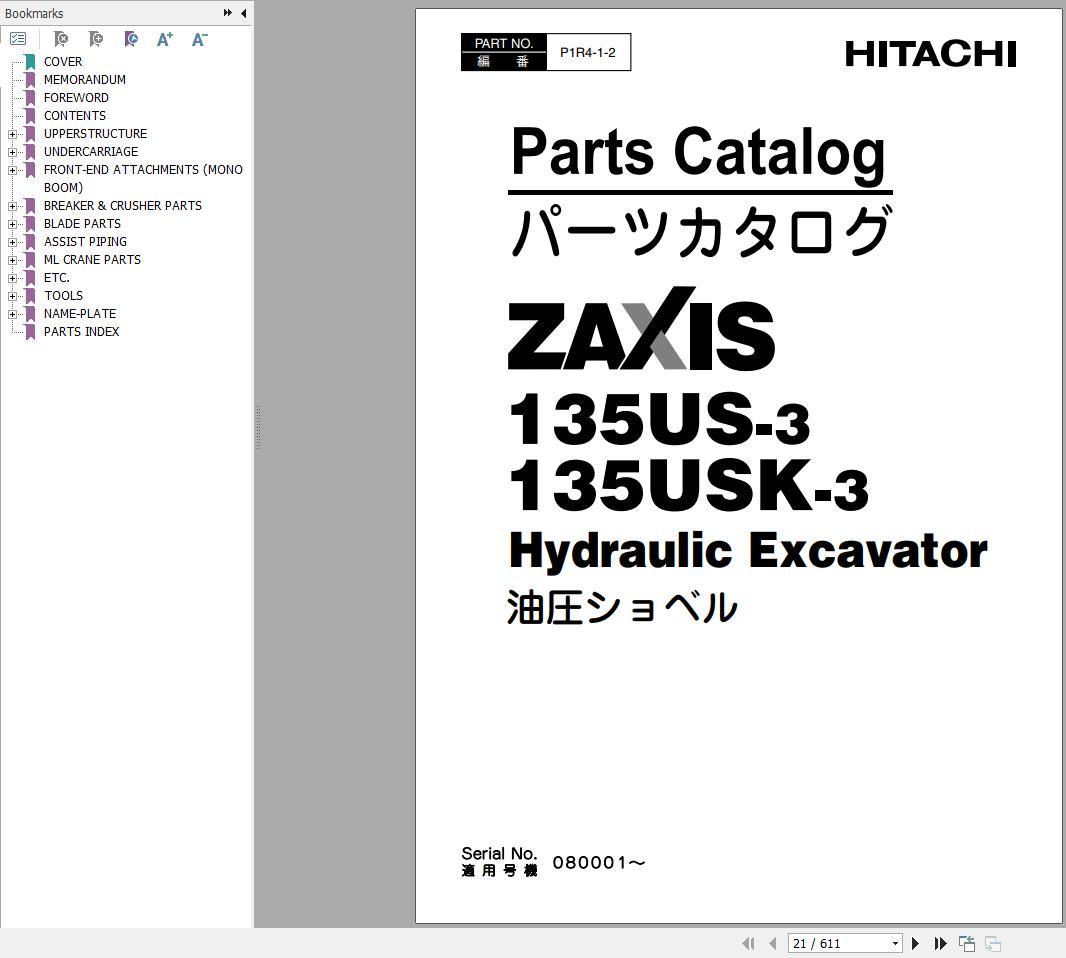Expand the UPPERSTRUCTURE bookmark

[x=12, y=134]
